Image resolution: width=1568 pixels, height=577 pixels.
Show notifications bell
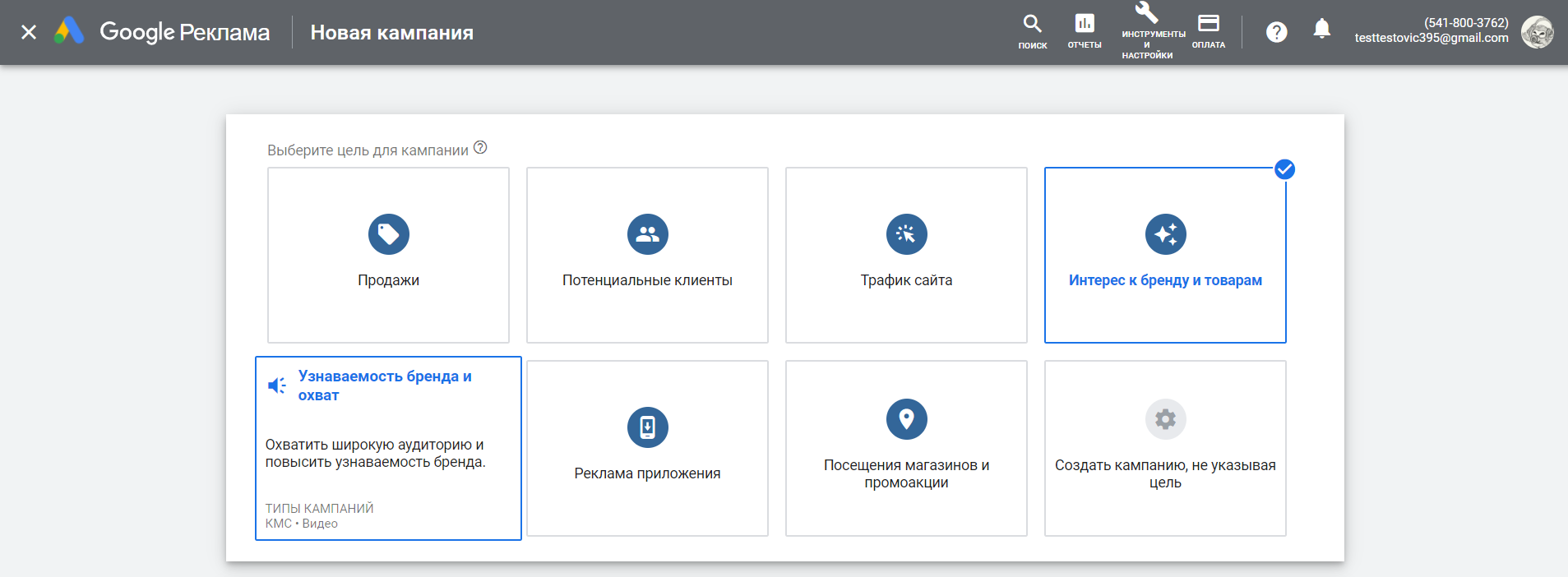click(1322, 30)
